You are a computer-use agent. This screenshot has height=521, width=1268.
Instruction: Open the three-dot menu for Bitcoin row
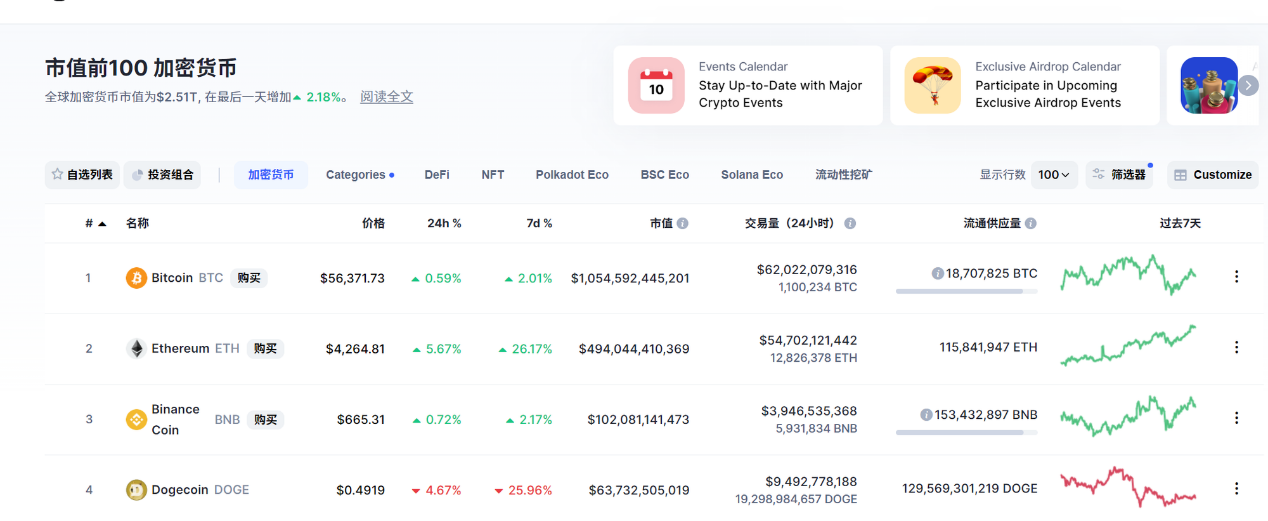(1236, 277)
